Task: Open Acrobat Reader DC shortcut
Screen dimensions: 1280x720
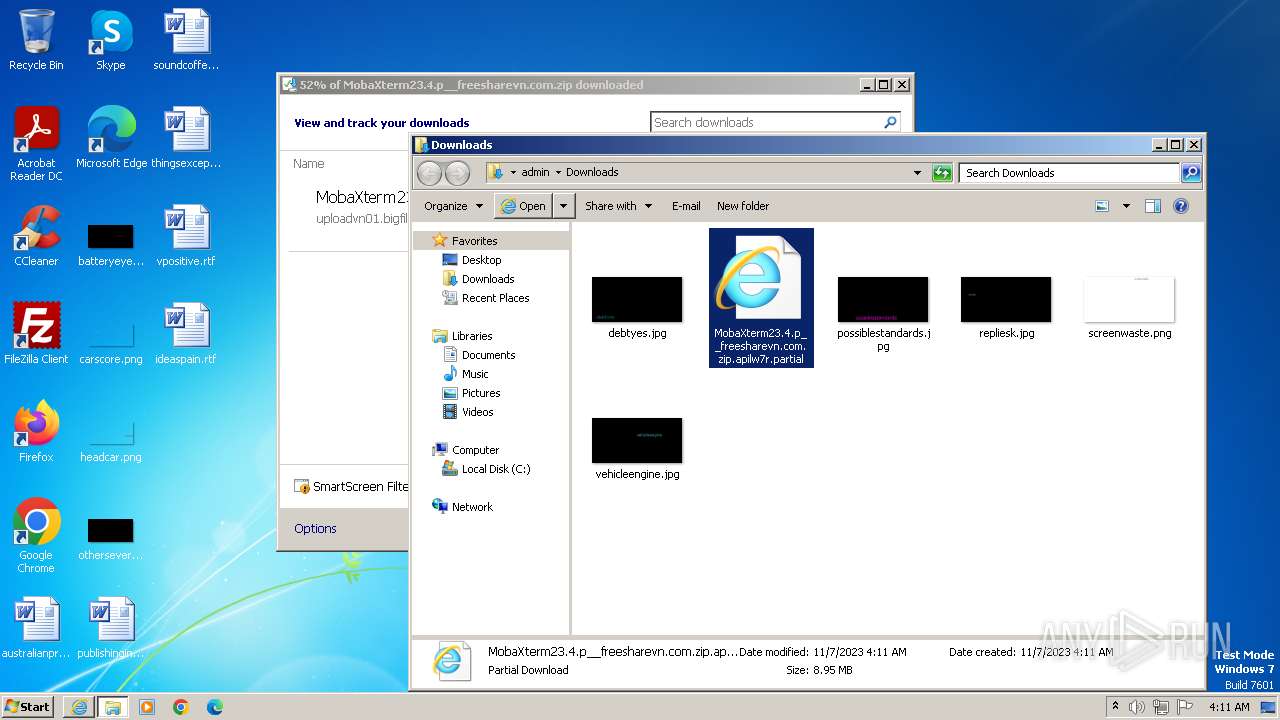Action: click(36, 144)
